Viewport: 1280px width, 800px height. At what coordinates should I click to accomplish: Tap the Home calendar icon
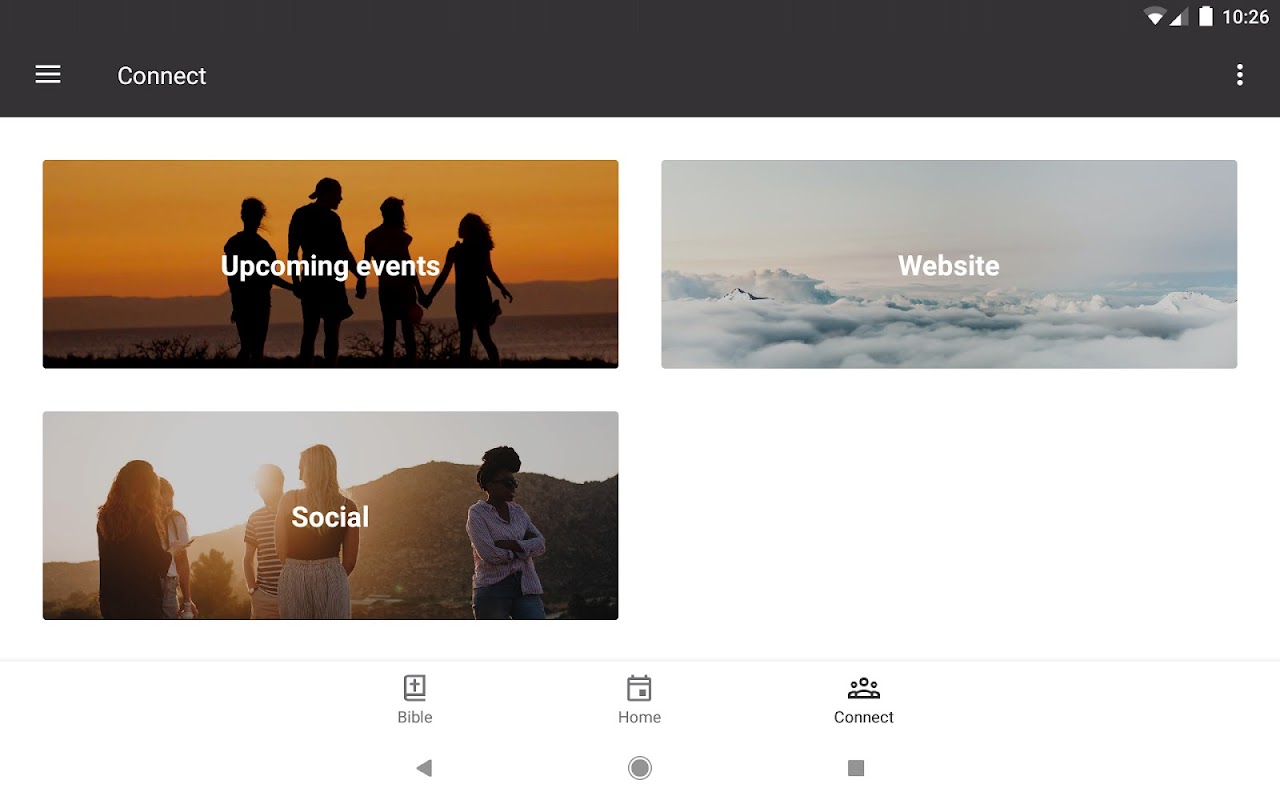pyautogui.click(x=639, y=688)
